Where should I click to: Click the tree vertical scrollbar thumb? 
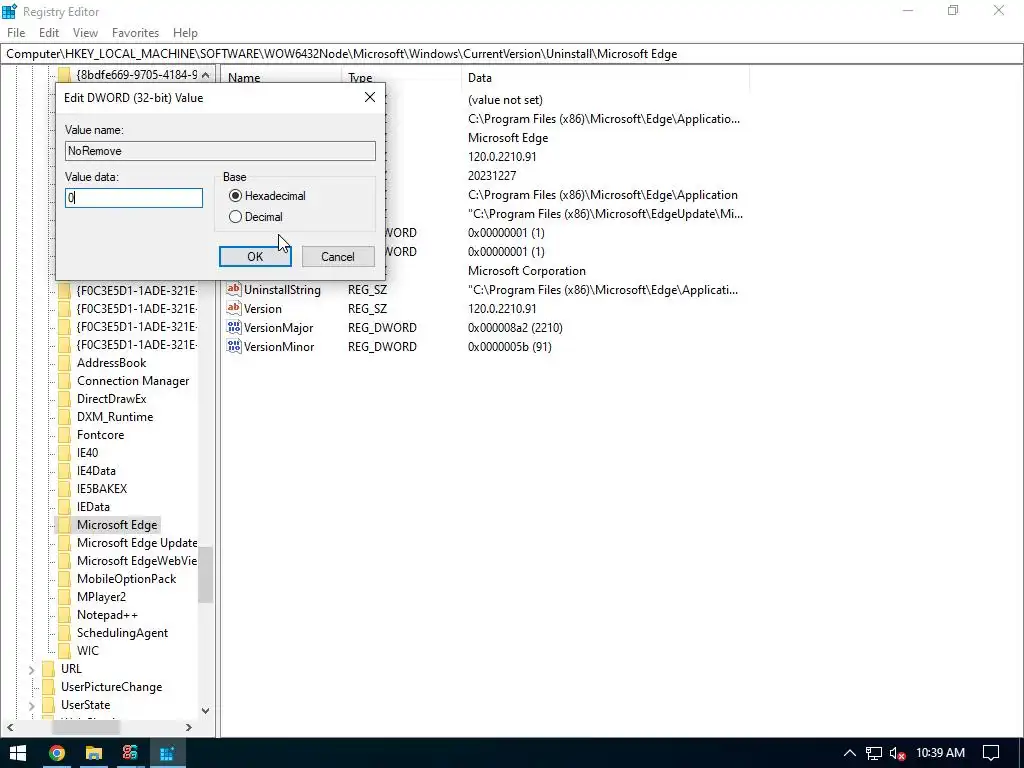click(x=206, y=575)
